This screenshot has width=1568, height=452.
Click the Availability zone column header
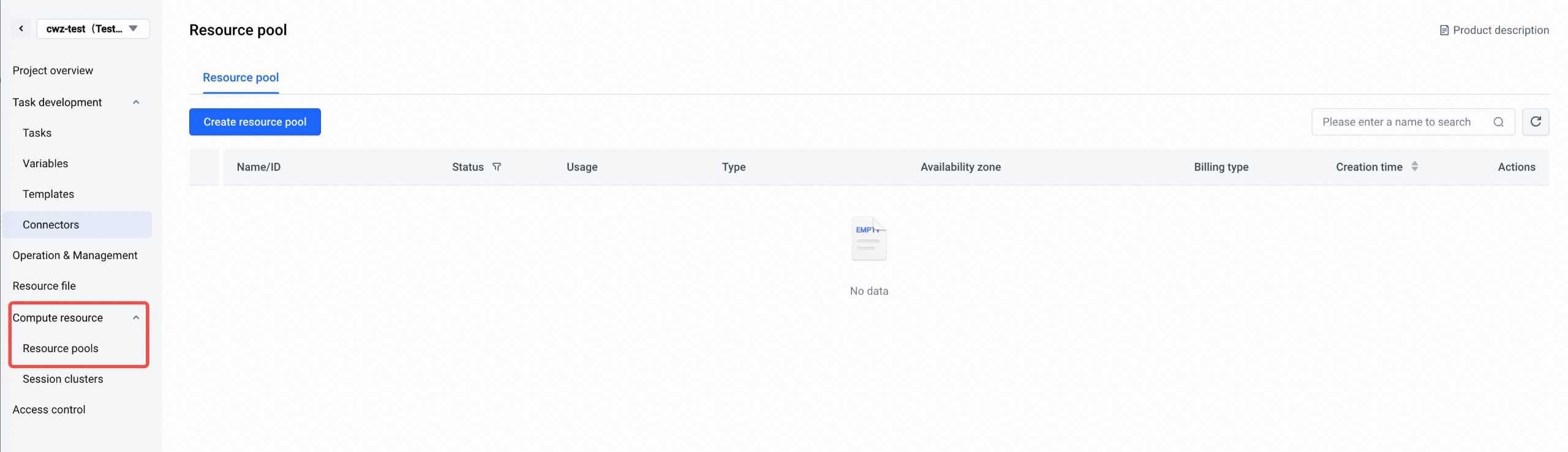960,167
